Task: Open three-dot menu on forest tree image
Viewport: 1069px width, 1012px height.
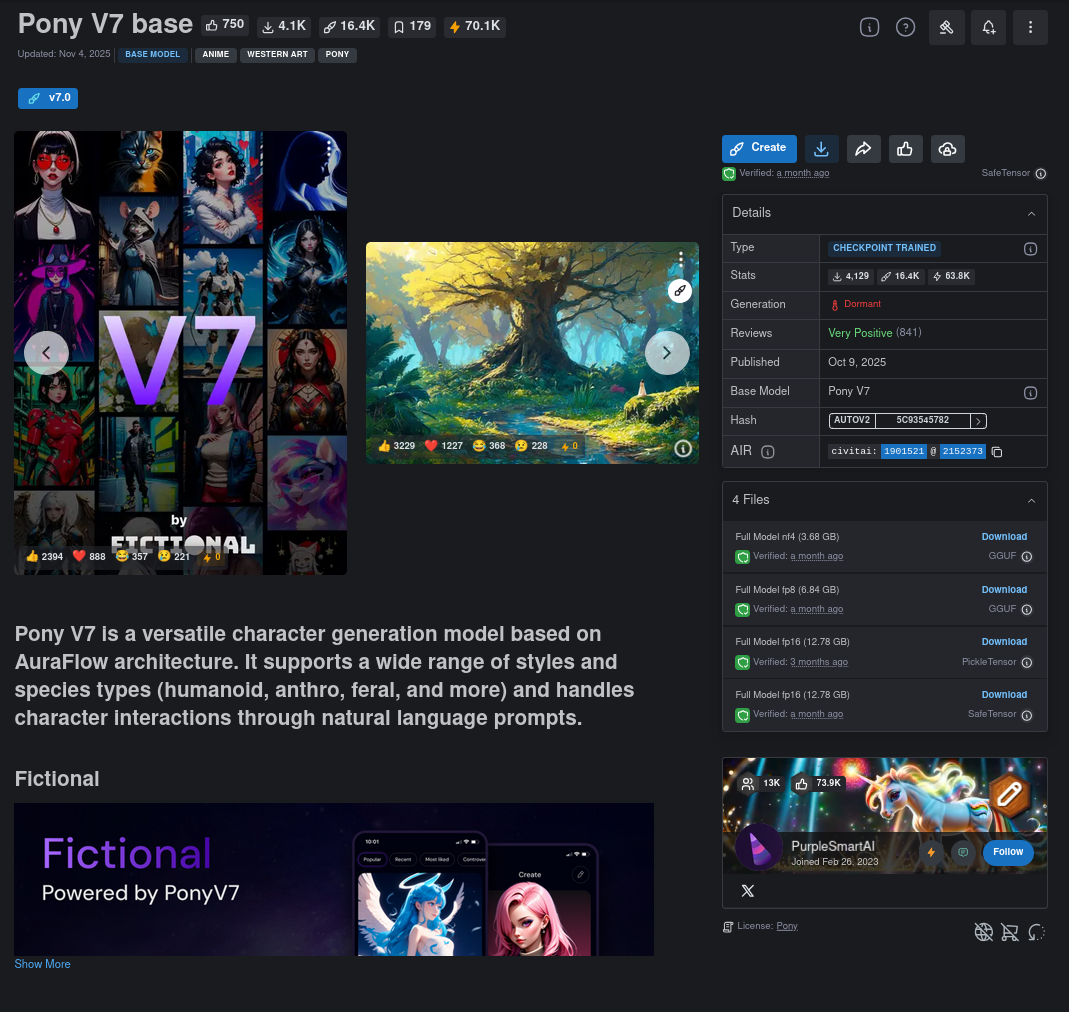Action: [680, 259]
